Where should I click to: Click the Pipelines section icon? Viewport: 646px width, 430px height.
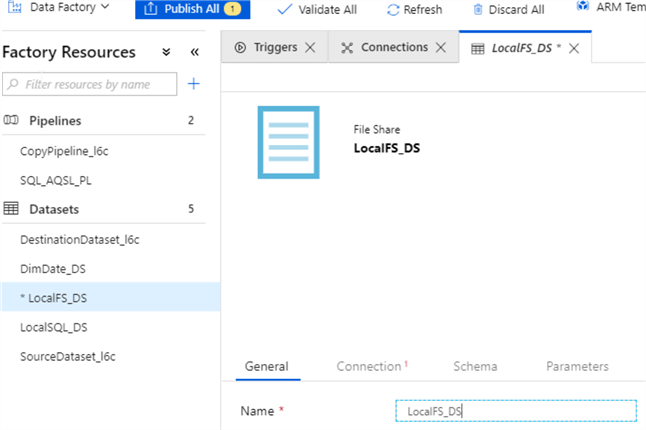click(11, 120)
